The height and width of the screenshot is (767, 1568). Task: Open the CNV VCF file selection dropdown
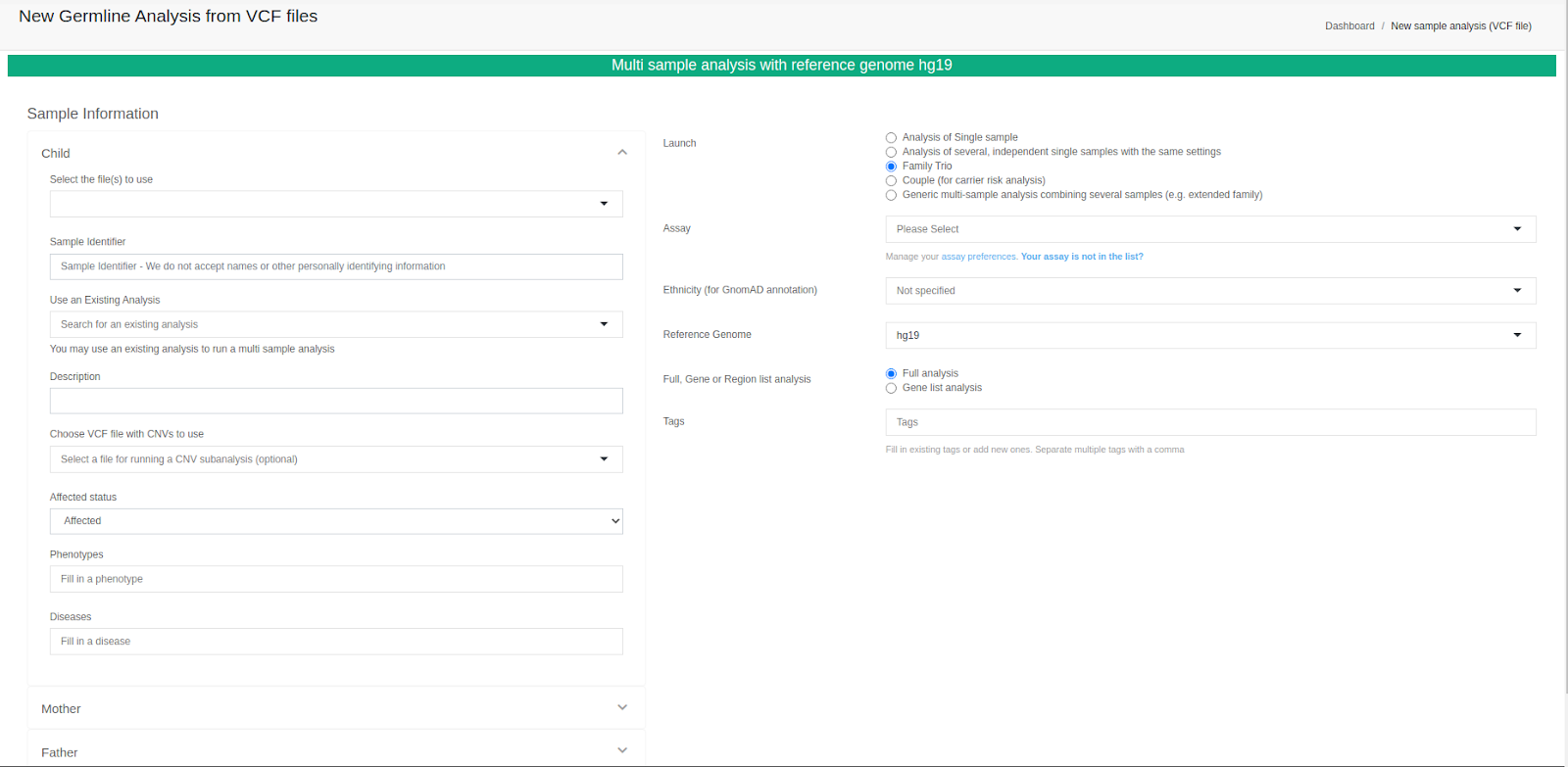point(336,459)
